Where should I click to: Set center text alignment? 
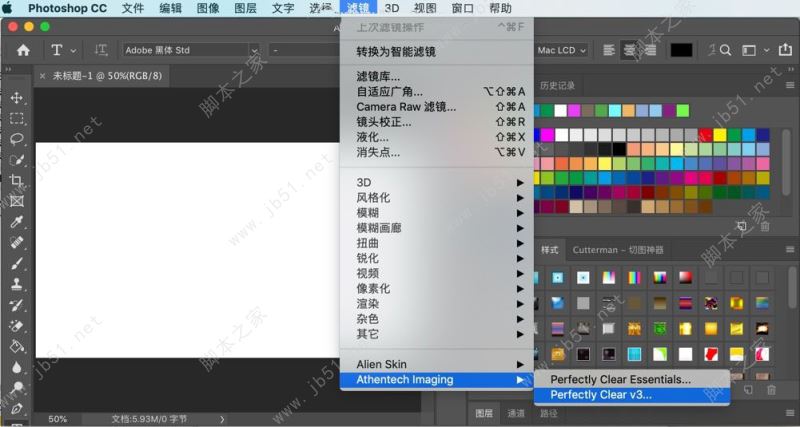(630, 50)
